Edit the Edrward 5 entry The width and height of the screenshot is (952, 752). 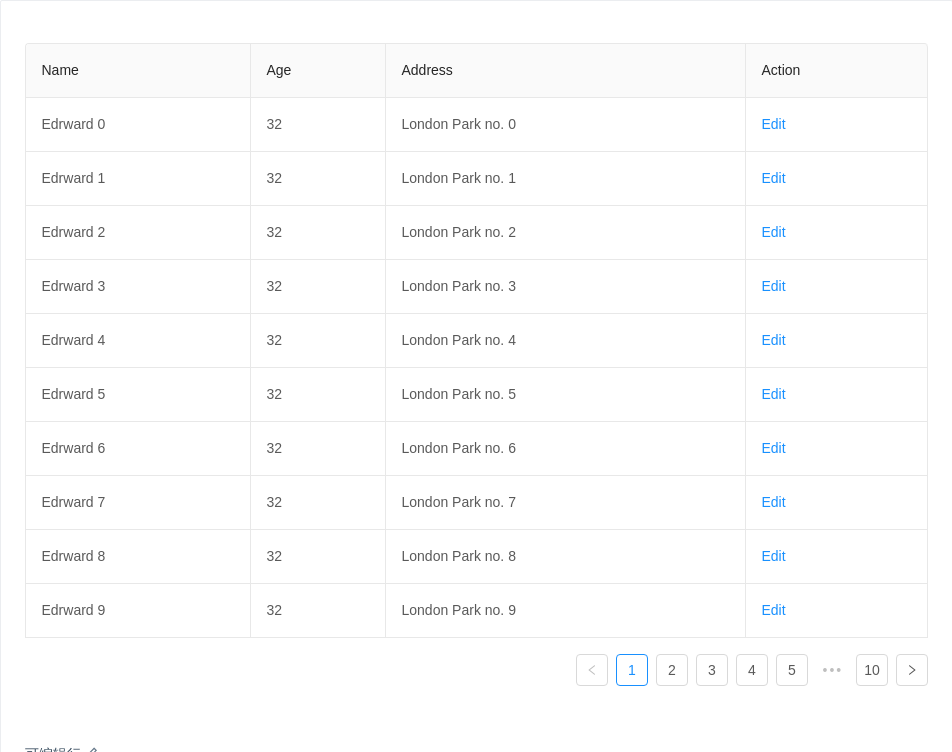pos(773,394)
